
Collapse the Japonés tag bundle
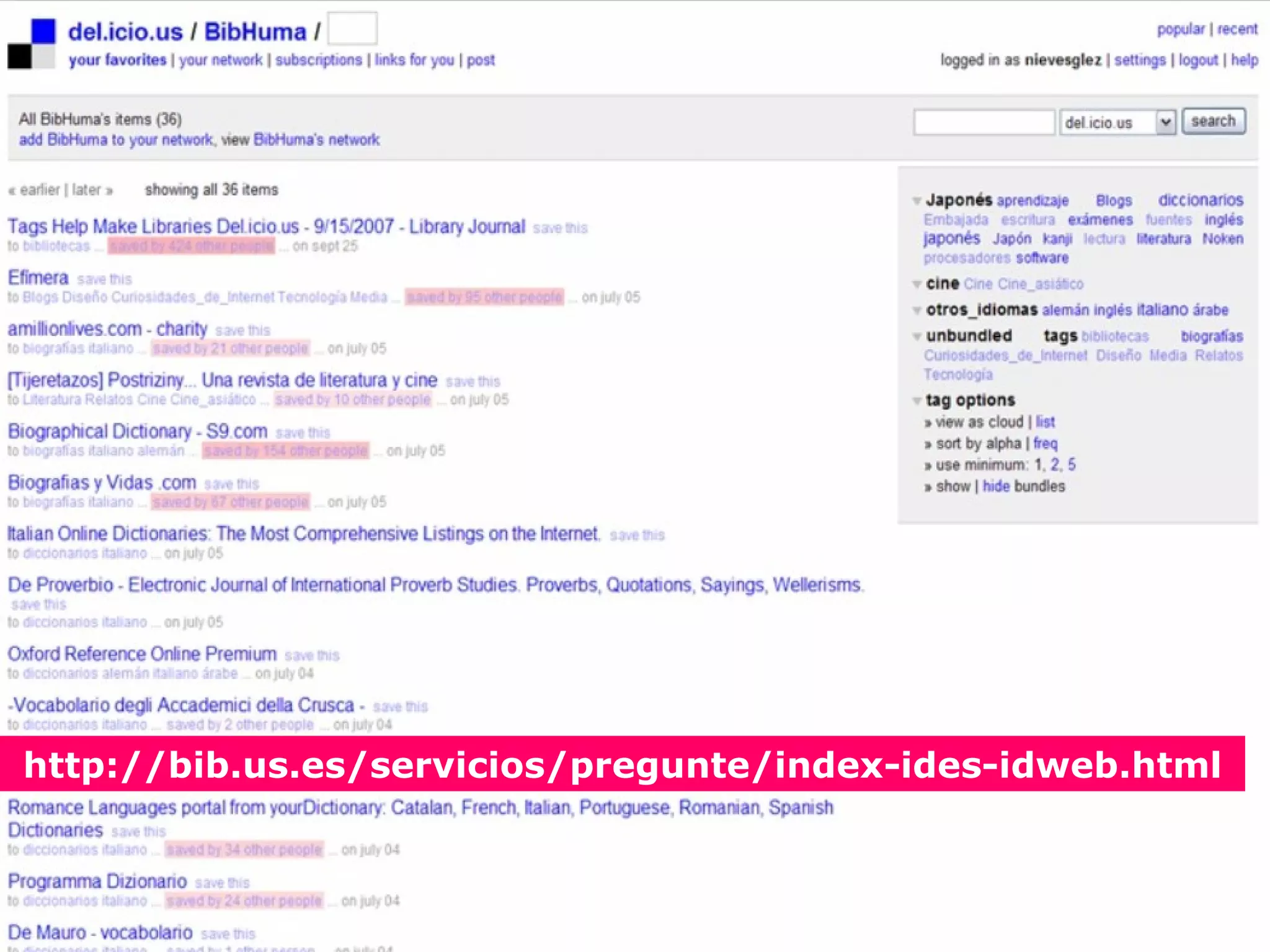(917, 201)
